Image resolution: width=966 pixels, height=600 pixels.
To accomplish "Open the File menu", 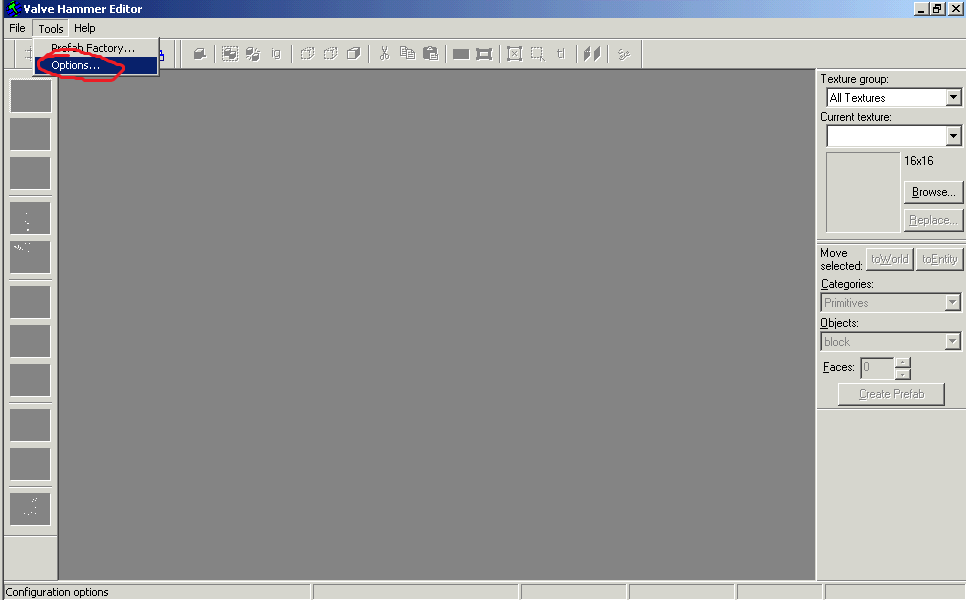I will click(x=17, y=28).
